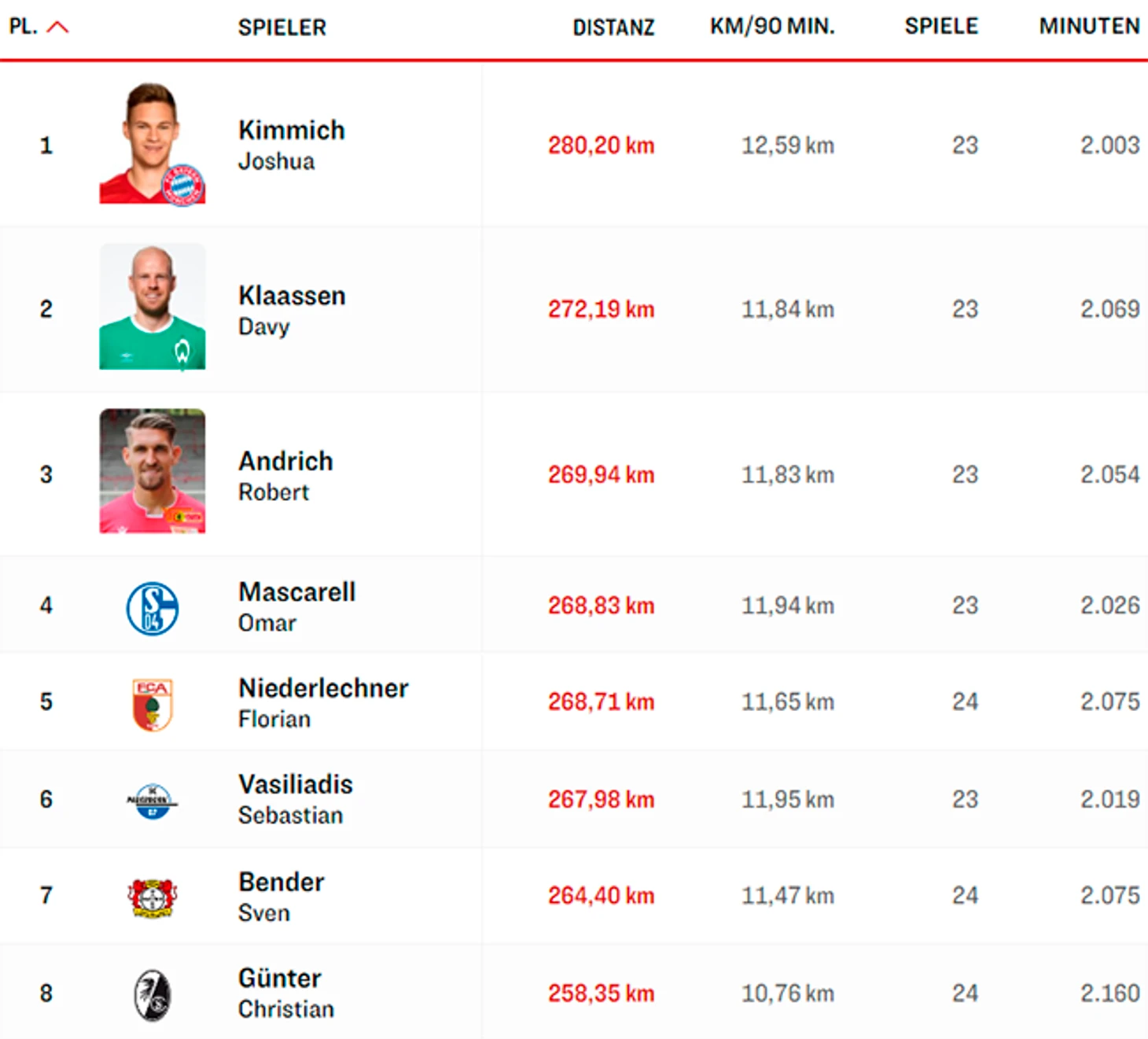Screen dimensions: 1148x1039
Task: Sort table by KM/90 MIN. column
Action: tap(772, 27)
